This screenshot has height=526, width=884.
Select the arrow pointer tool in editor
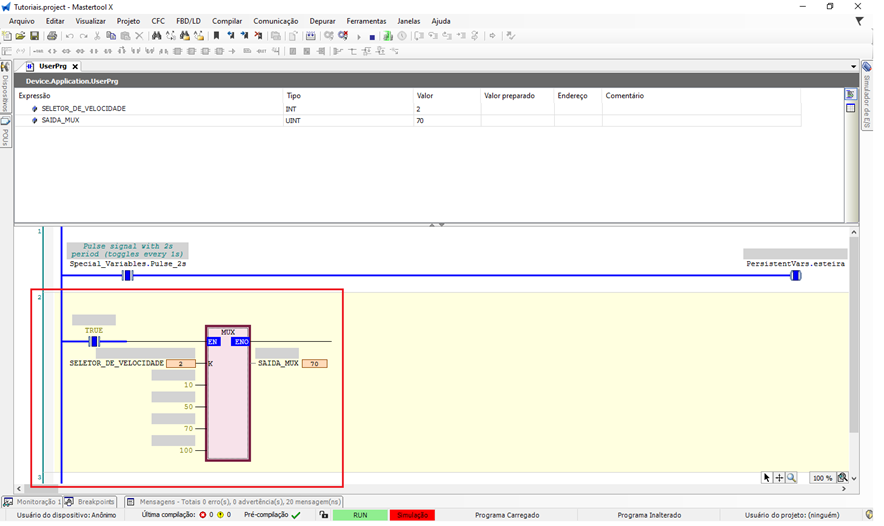[x=767, y=478]
